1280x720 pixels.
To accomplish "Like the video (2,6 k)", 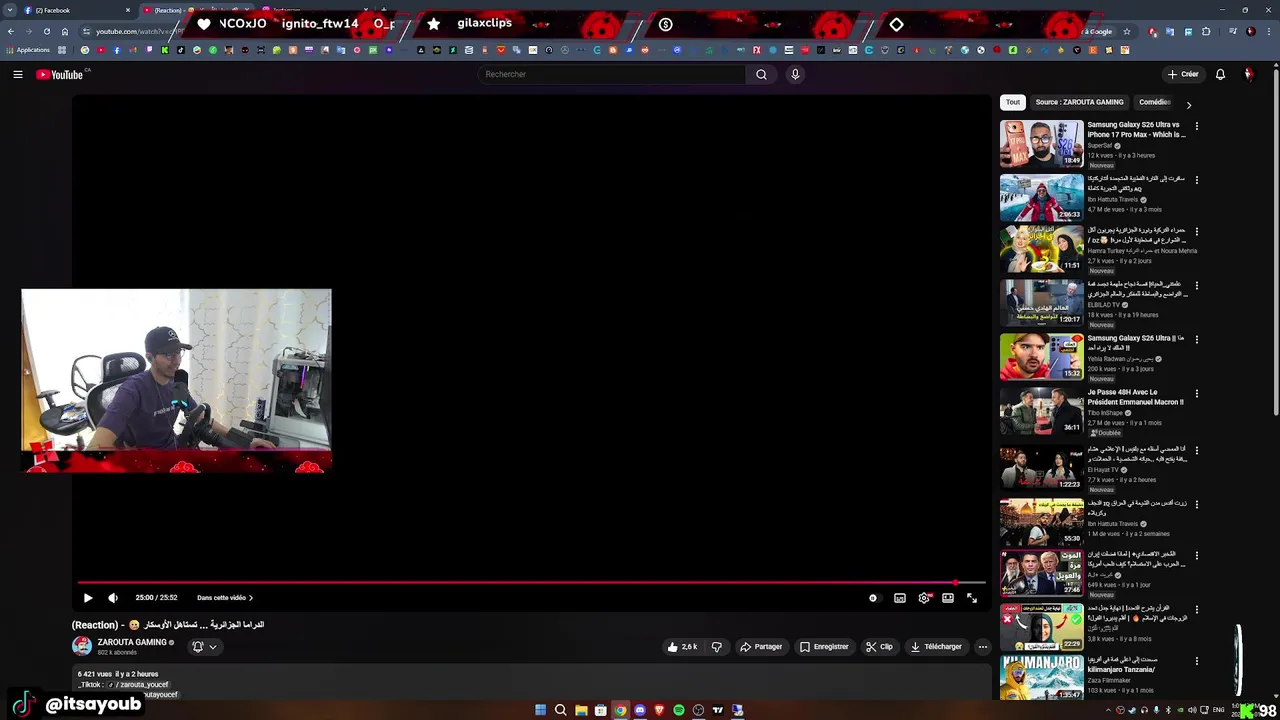I will coord(683,647).
